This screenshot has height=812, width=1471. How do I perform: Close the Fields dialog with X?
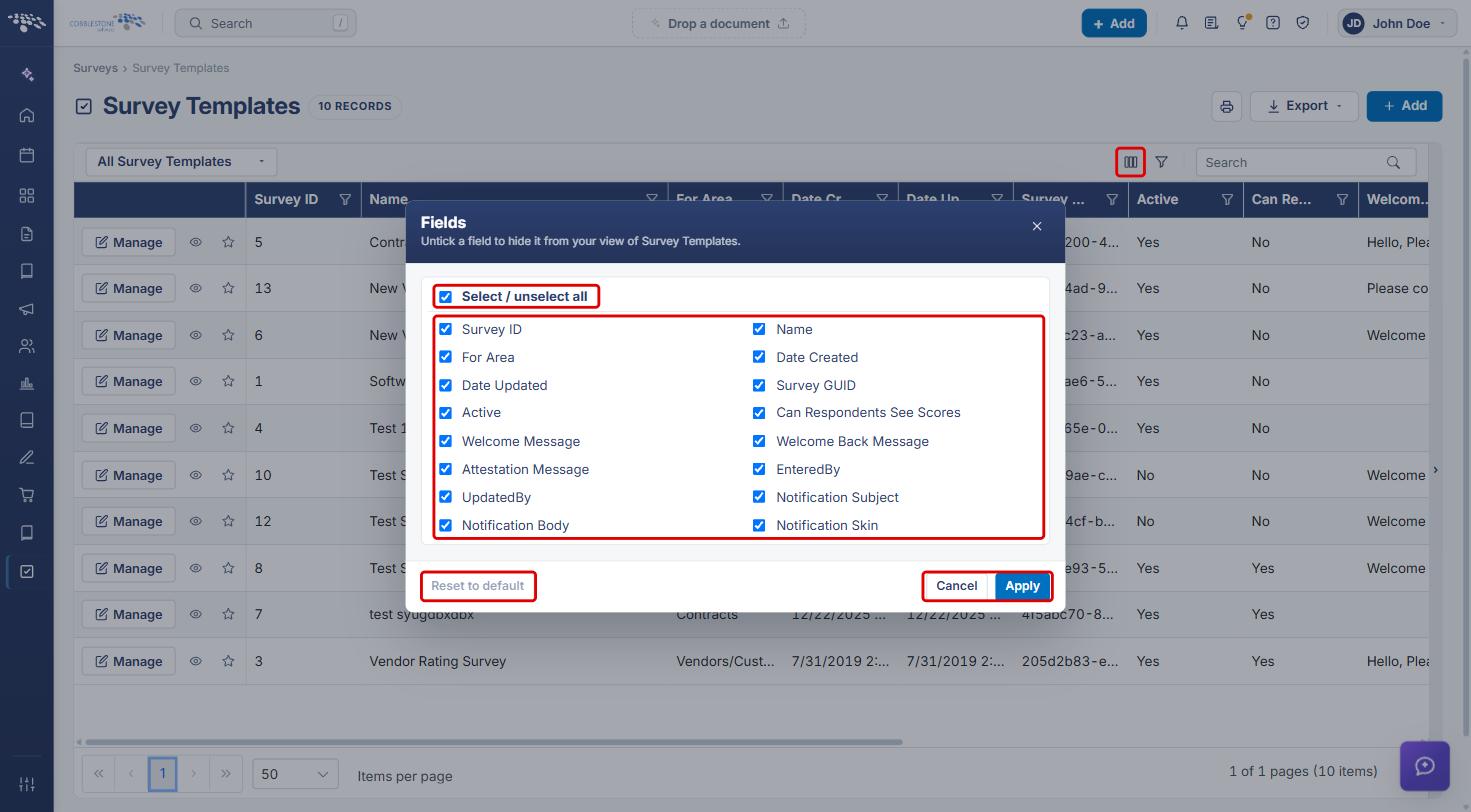1037,227
